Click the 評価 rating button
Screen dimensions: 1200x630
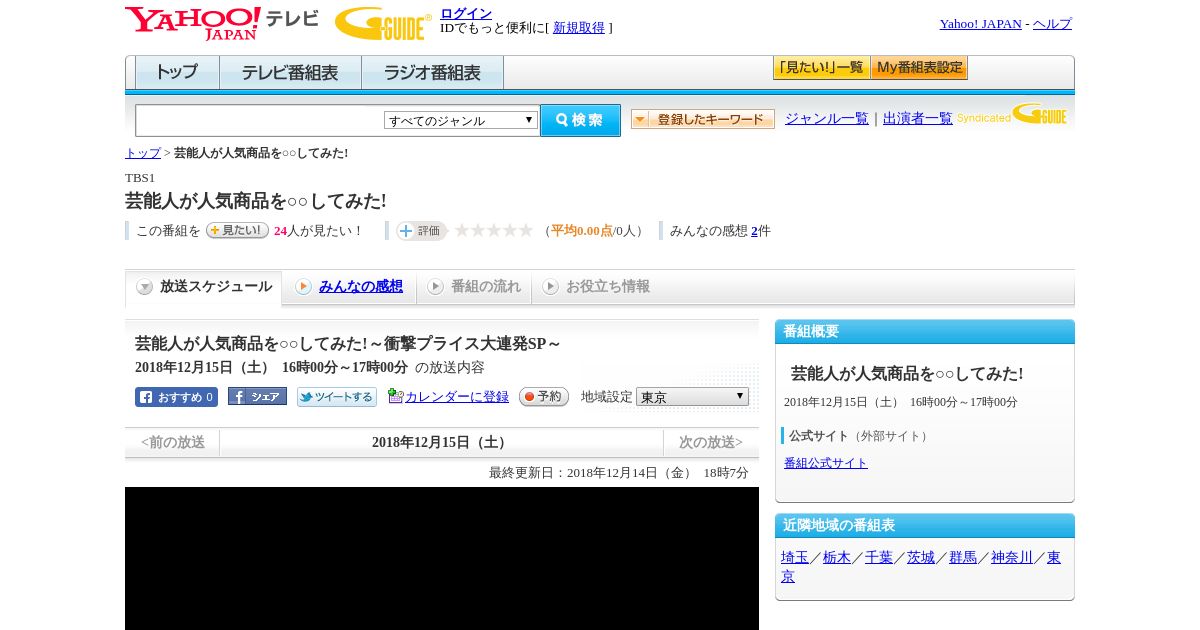coord(421,231)
